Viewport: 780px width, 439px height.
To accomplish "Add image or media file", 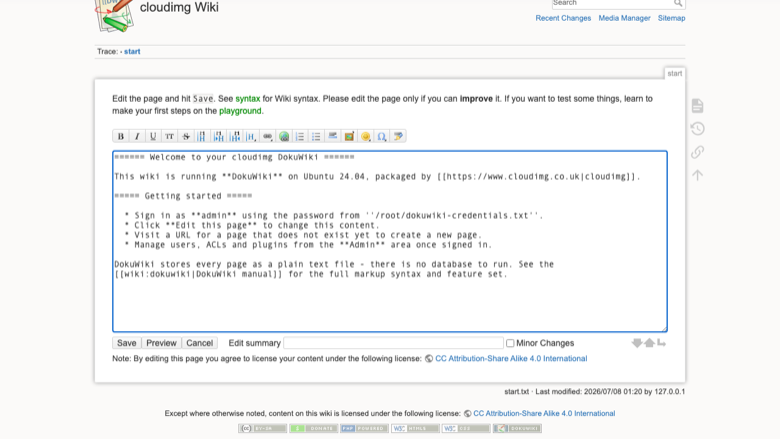I will click(349, 136).
